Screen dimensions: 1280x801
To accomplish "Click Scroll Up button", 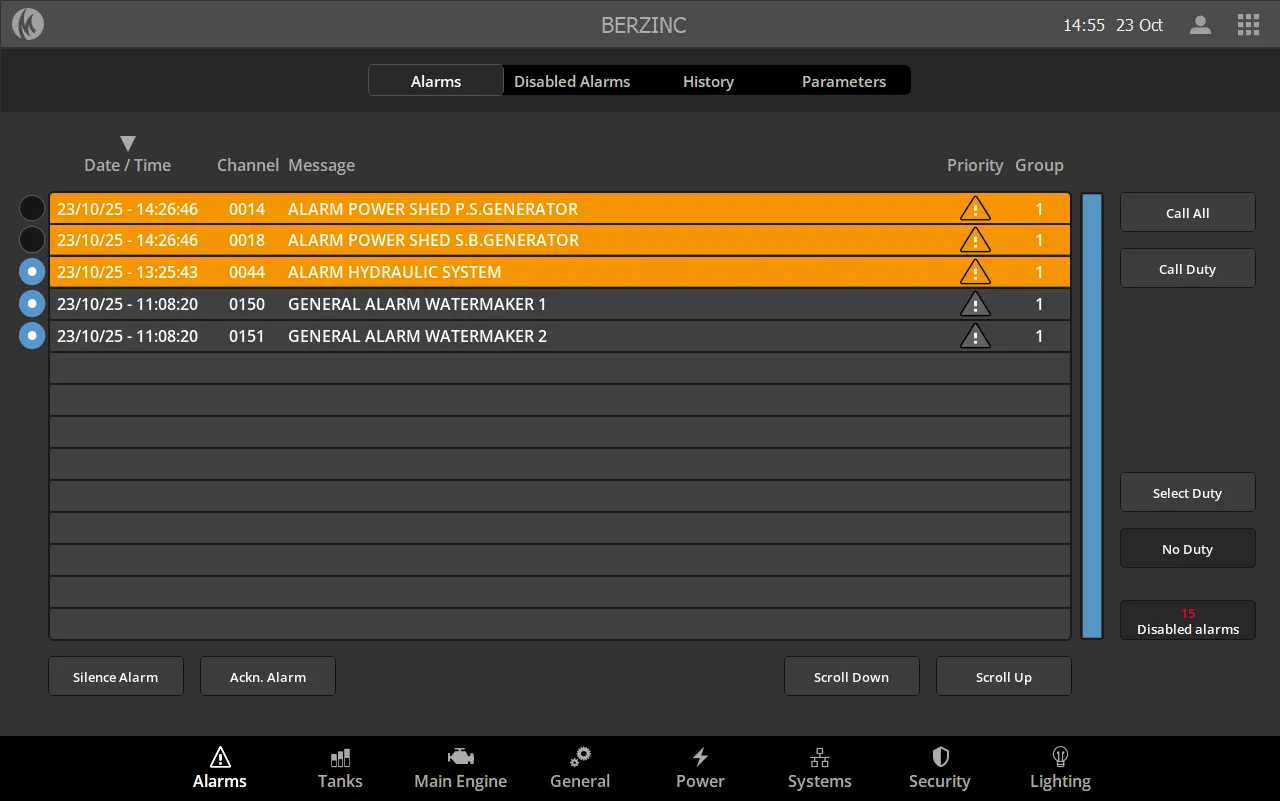I will tap(1004, 677).
